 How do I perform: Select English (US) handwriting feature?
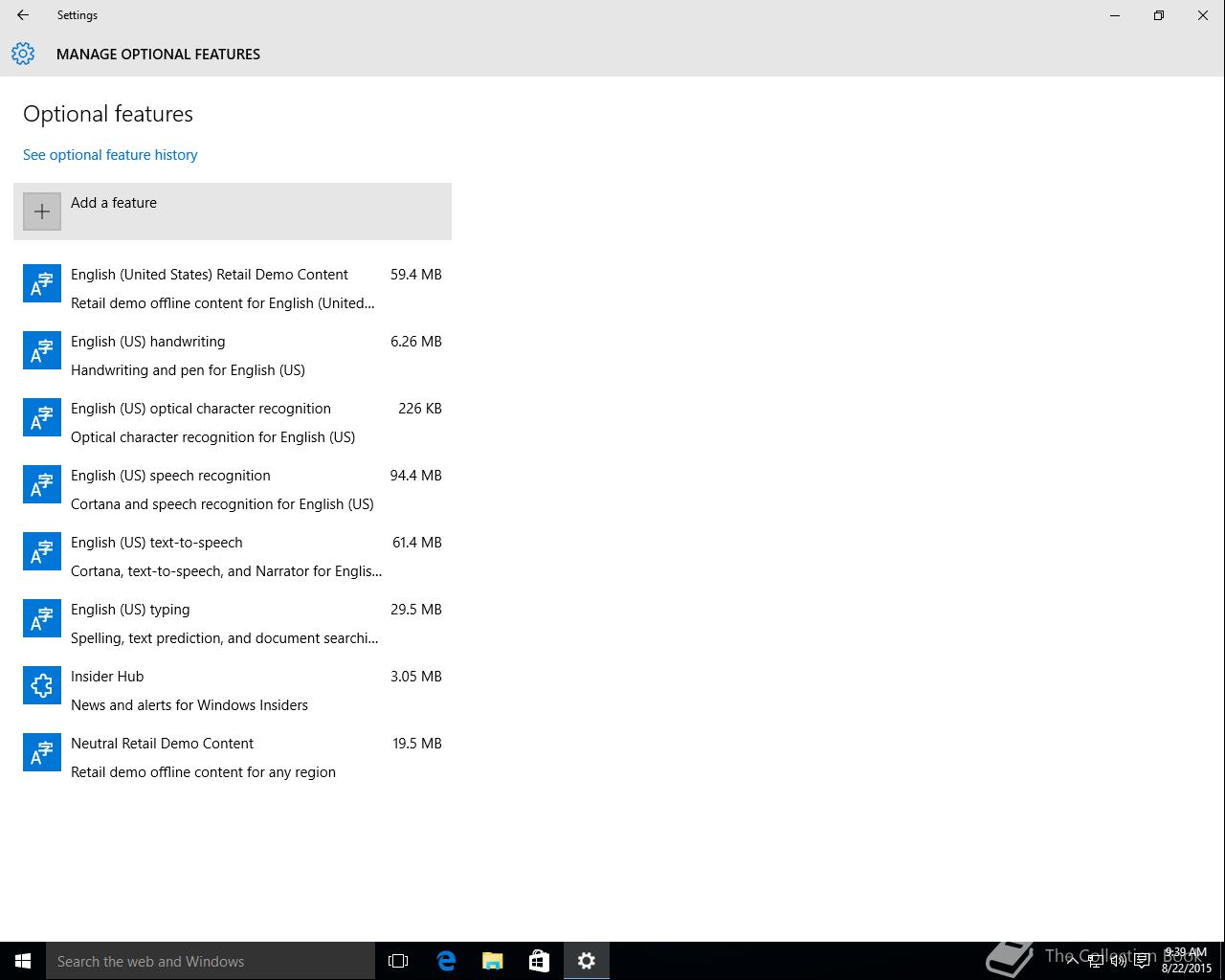[x=233, y=355]
